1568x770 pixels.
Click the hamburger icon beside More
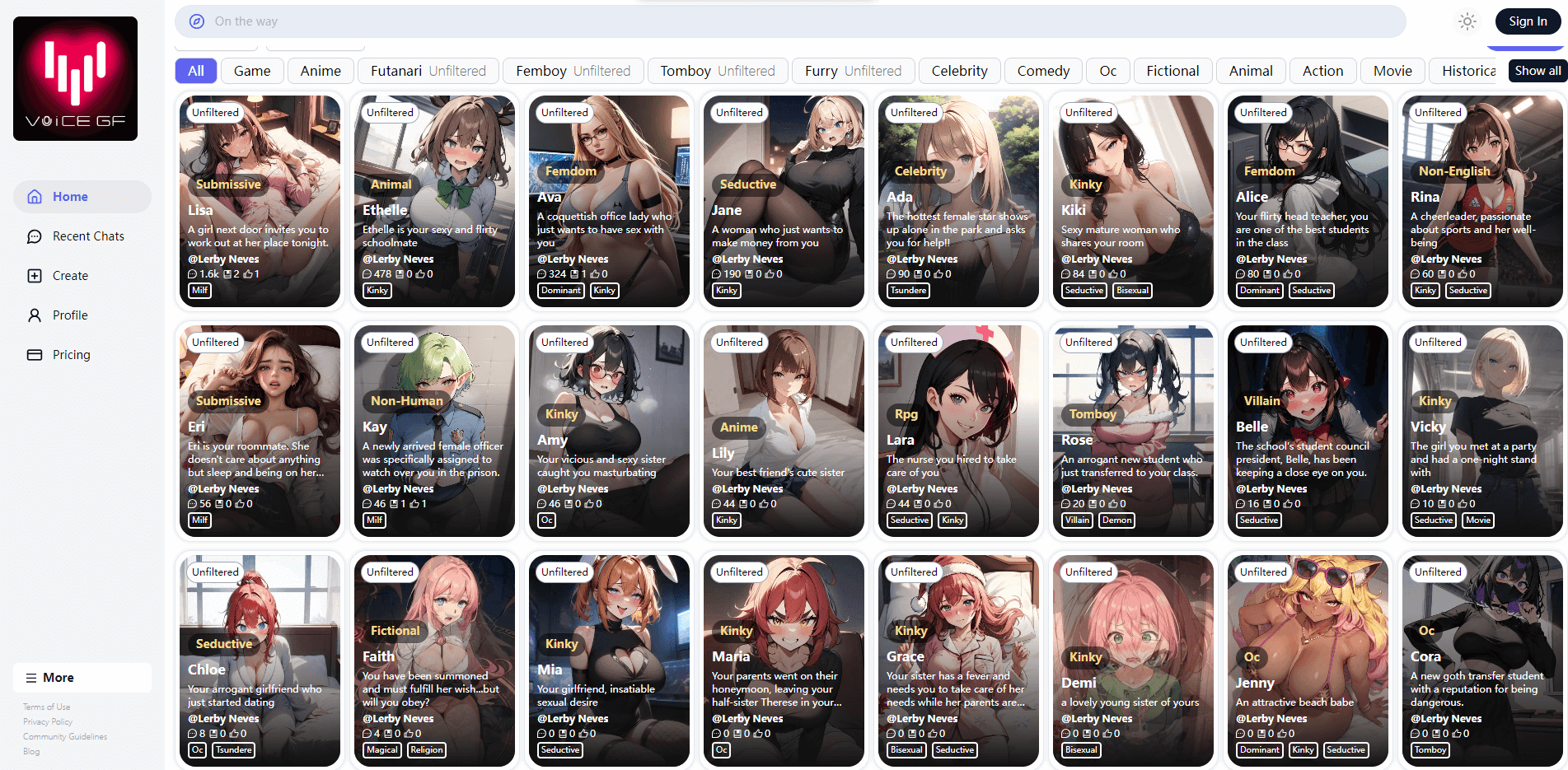pos(31,678)
